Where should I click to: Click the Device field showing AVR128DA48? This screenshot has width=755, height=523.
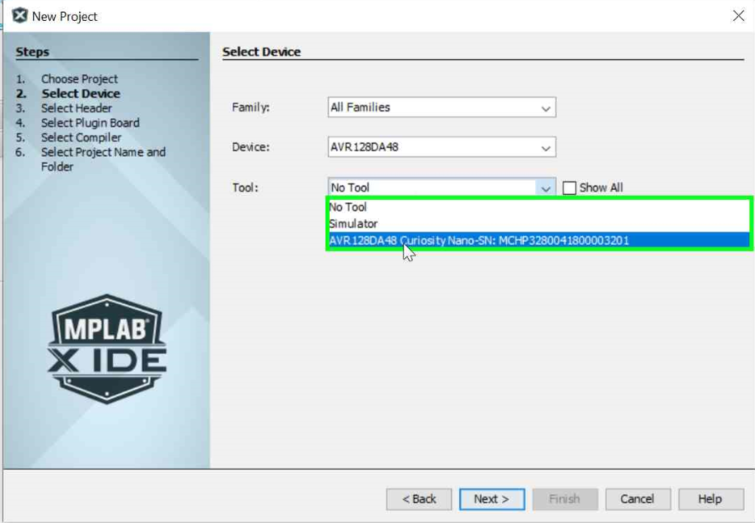tap(430, 148)
